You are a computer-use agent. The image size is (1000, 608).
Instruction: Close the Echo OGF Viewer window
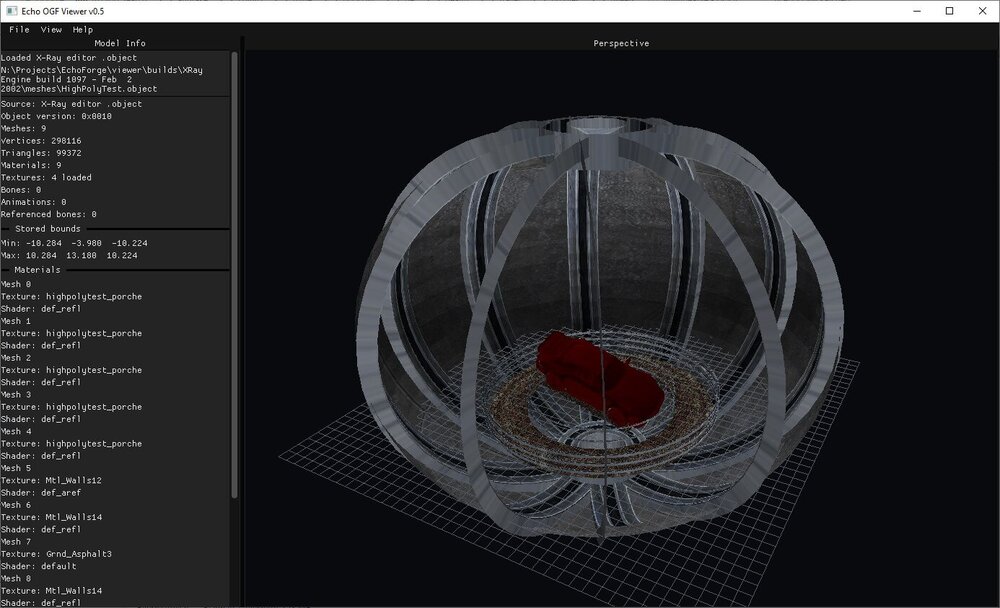click(x=982, y=11)
